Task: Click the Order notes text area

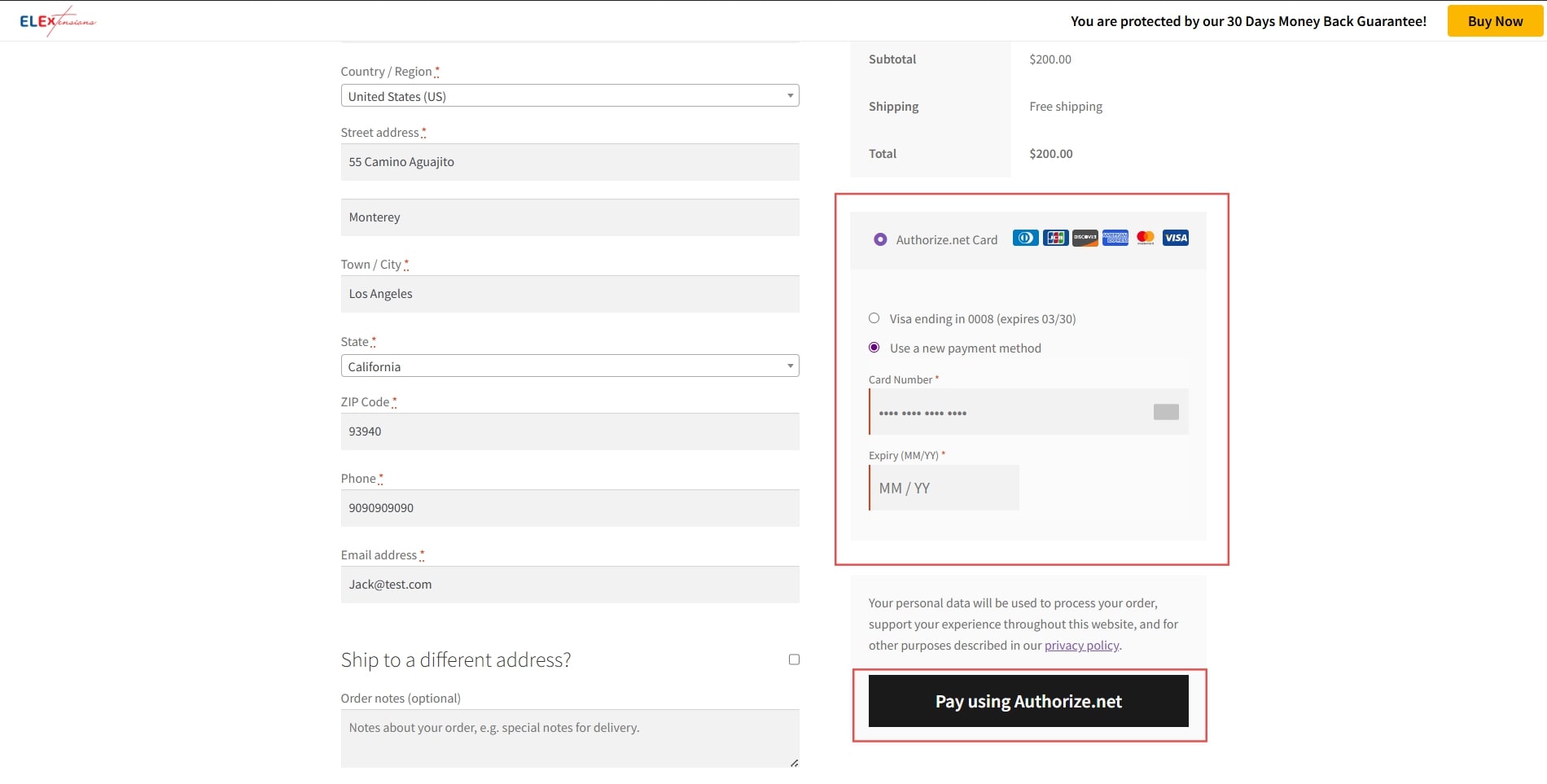Action: point(570,738)
